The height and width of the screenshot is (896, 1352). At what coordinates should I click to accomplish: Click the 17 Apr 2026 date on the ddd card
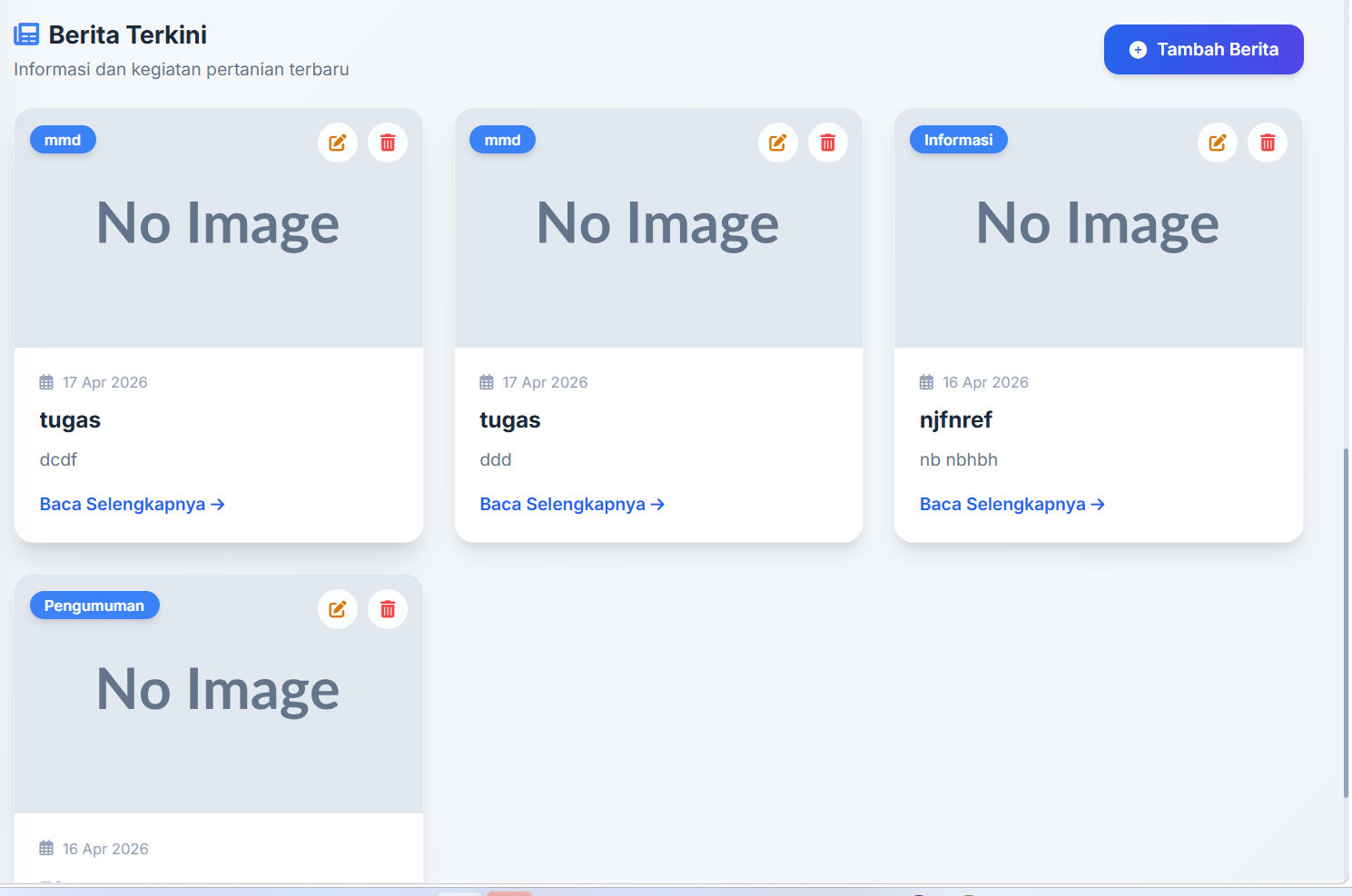(x=546, y=382)
